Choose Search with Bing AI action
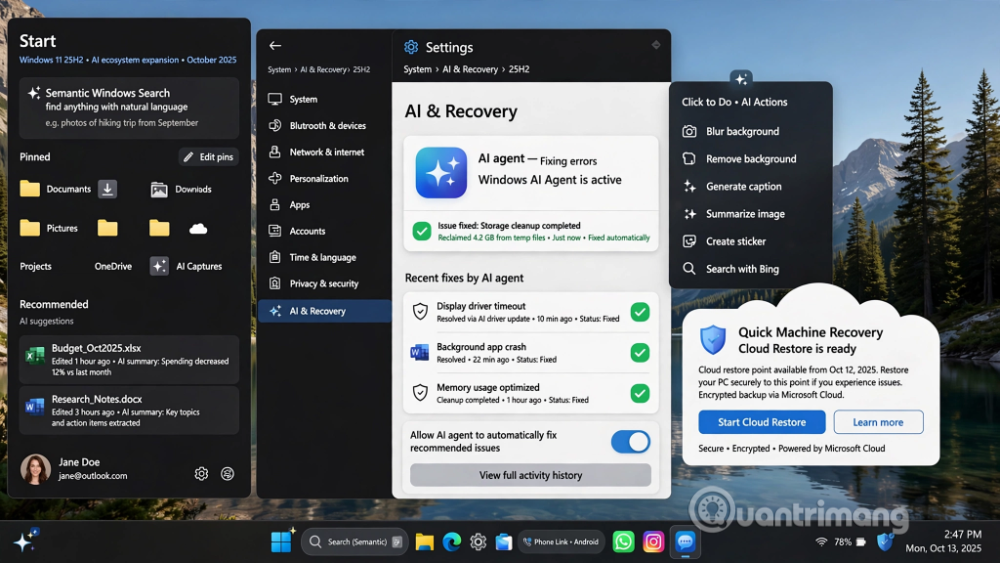The height and width of the screenshot is (563, 1000). click(x=750, y=268)
